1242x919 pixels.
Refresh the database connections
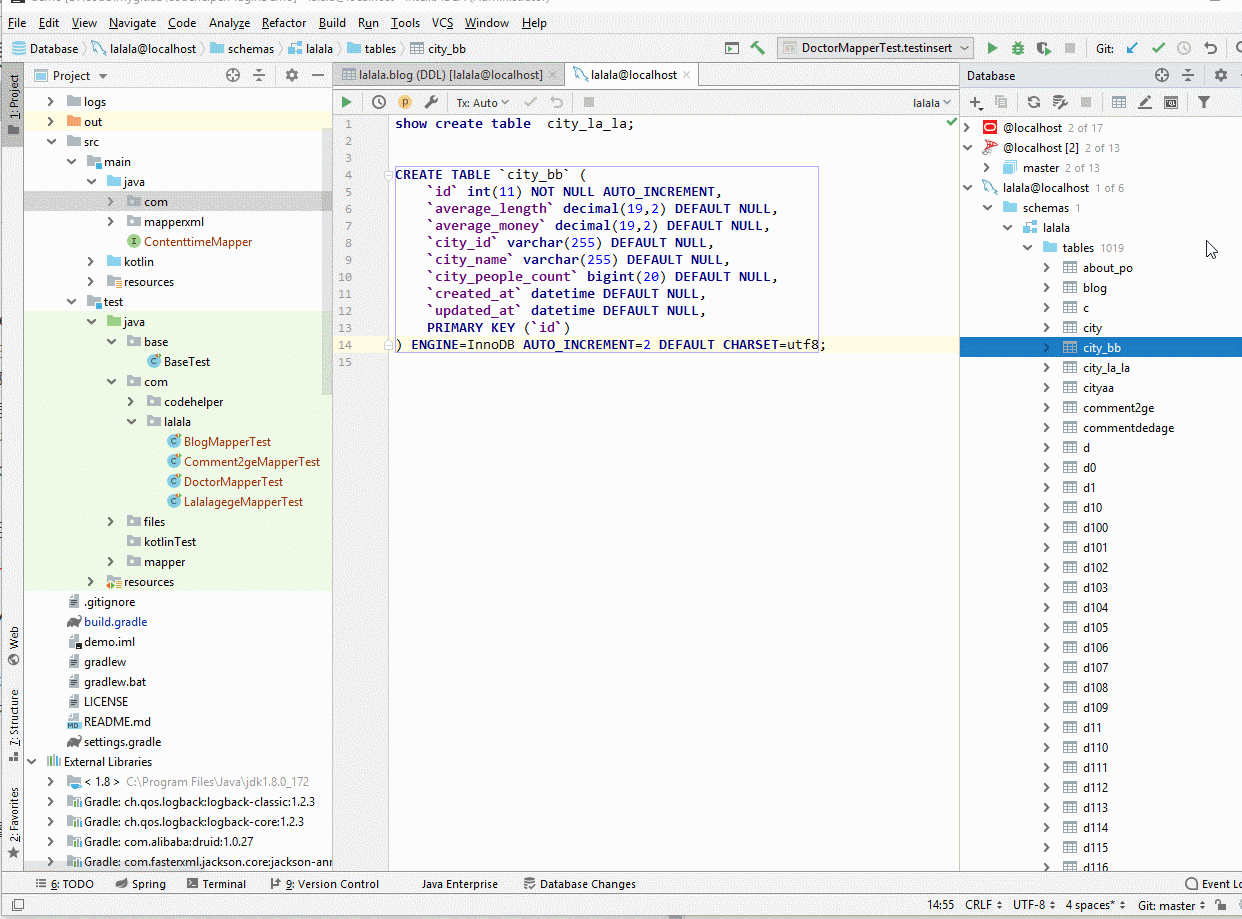pos(1033,101)
